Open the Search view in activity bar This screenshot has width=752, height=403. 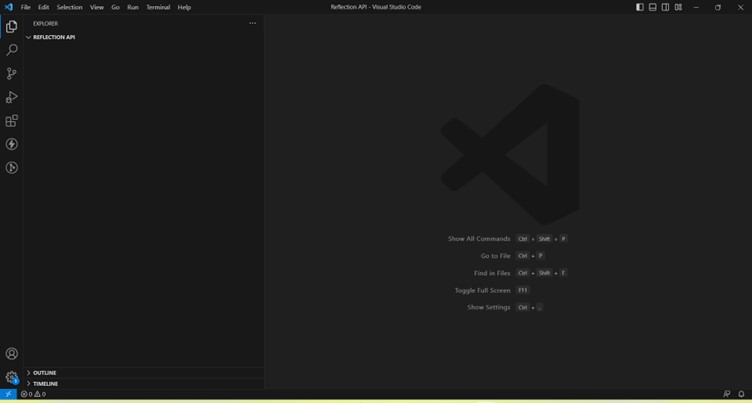click(12, 50)
